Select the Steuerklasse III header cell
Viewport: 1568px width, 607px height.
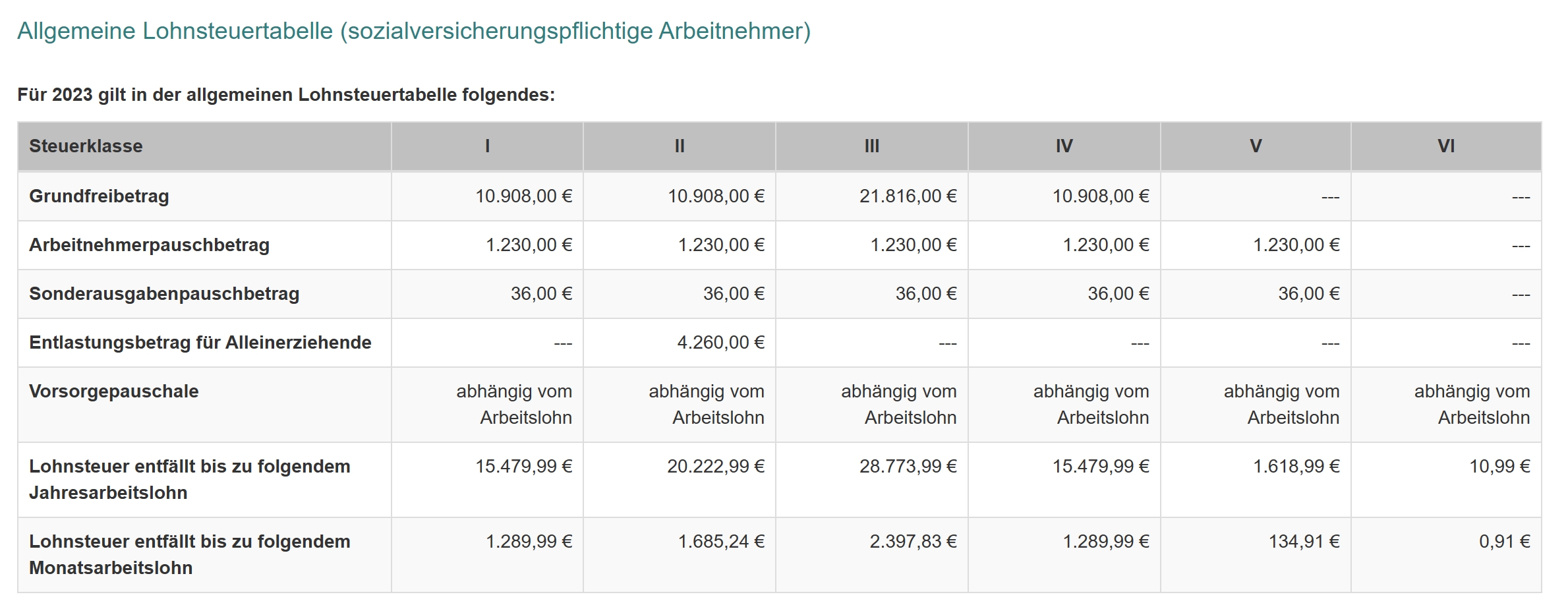pyautogui.click(x=871, y=146)
